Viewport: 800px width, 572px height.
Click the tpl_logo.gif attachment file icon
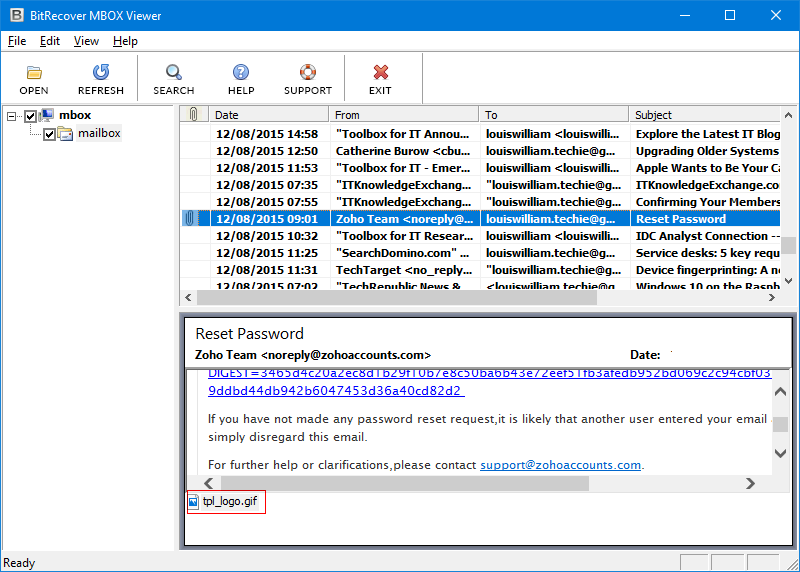click(x=193, y=502)
